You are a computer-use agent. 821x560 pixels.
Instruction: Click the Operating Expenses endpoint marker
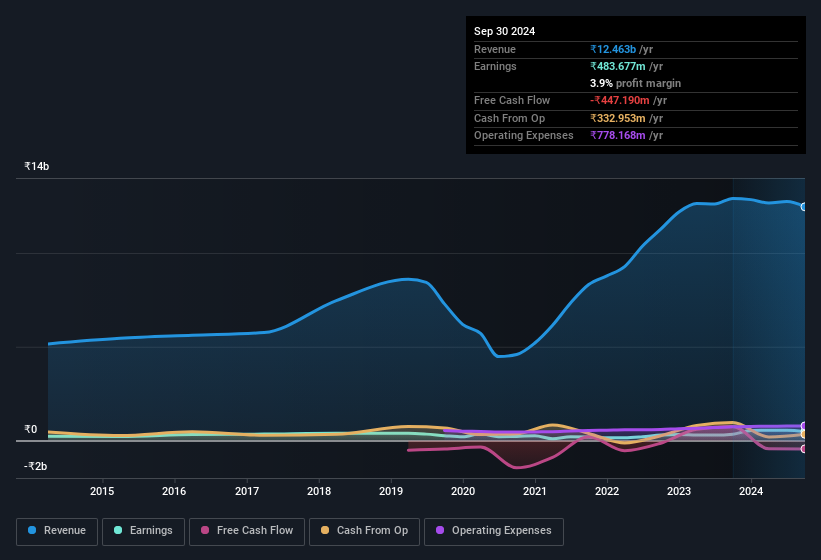coord(804,426)
